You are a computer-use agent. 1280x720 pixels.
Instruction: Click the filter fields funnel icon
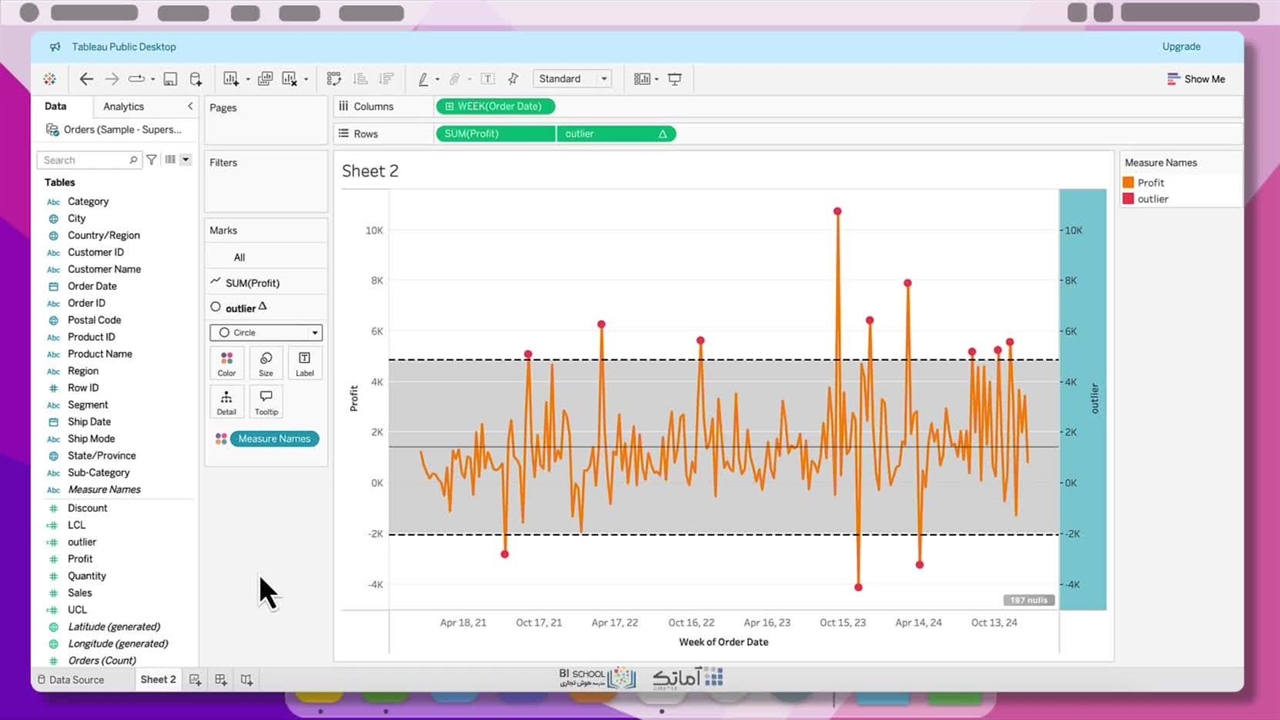pyautogui.click(x=151, y=160)
